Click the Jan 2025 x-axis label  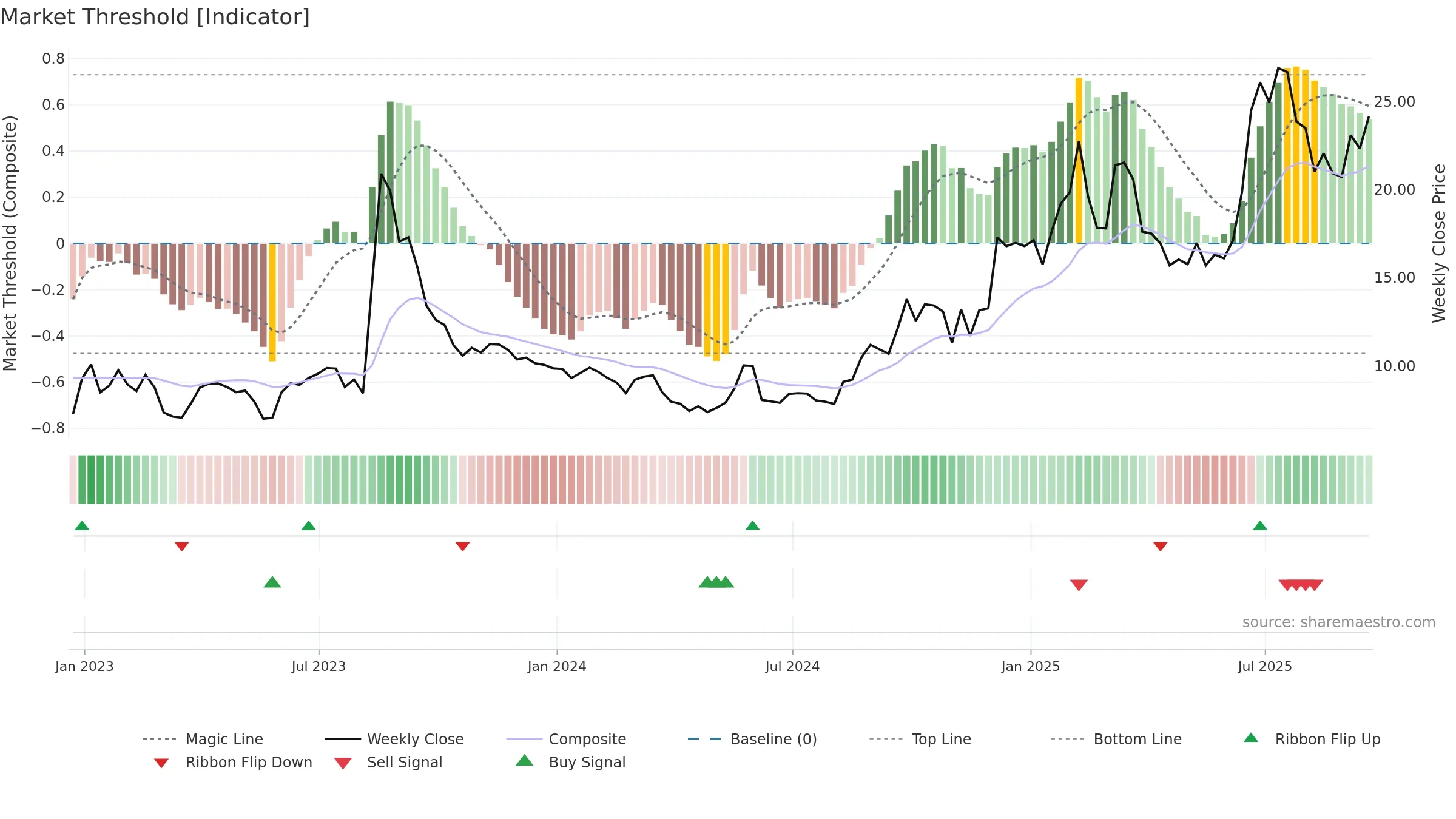tap(1031, 666)
